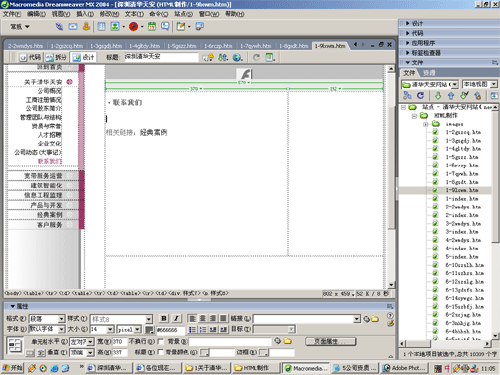Click the unordered list icon in properties
The image size is (500, 375).
tap(192, 330)
